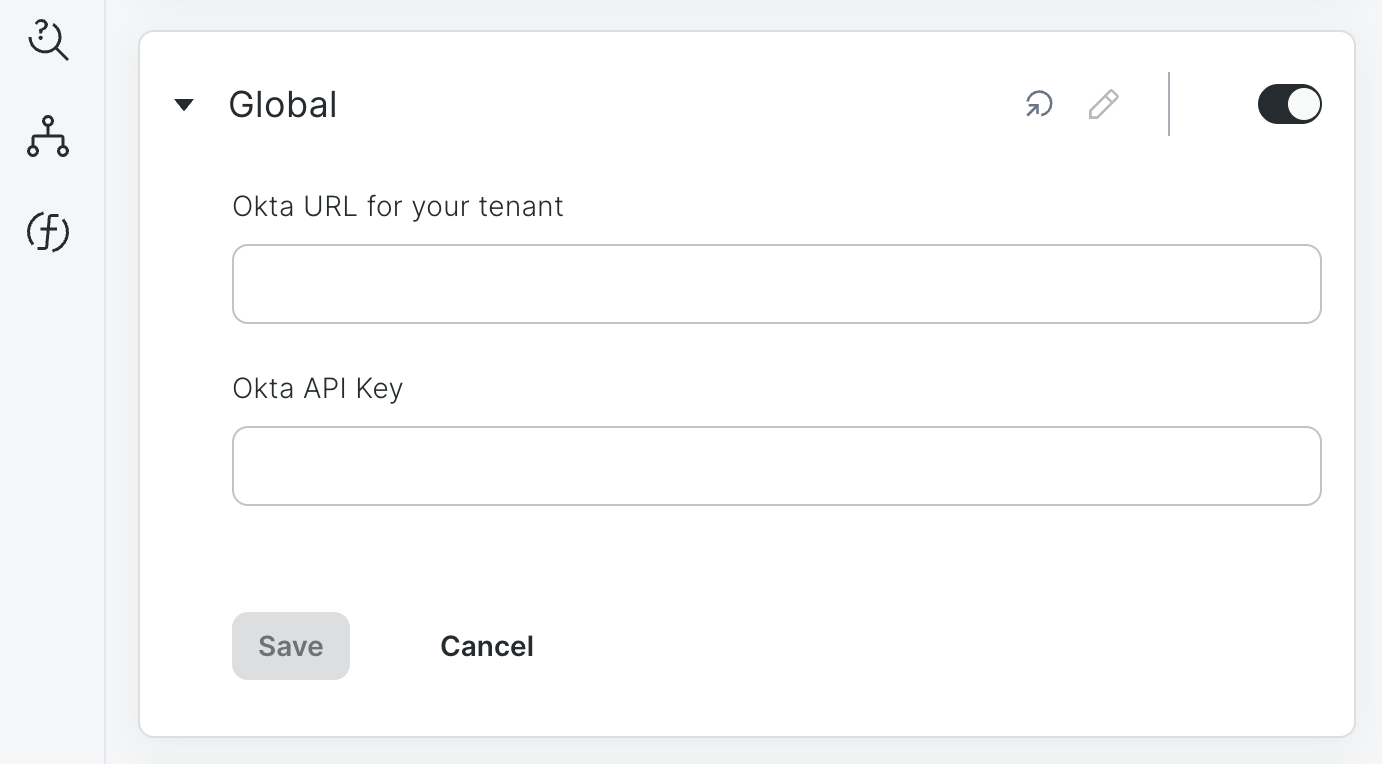
Task: Click the Global section heading
Action: coord(283,104)
